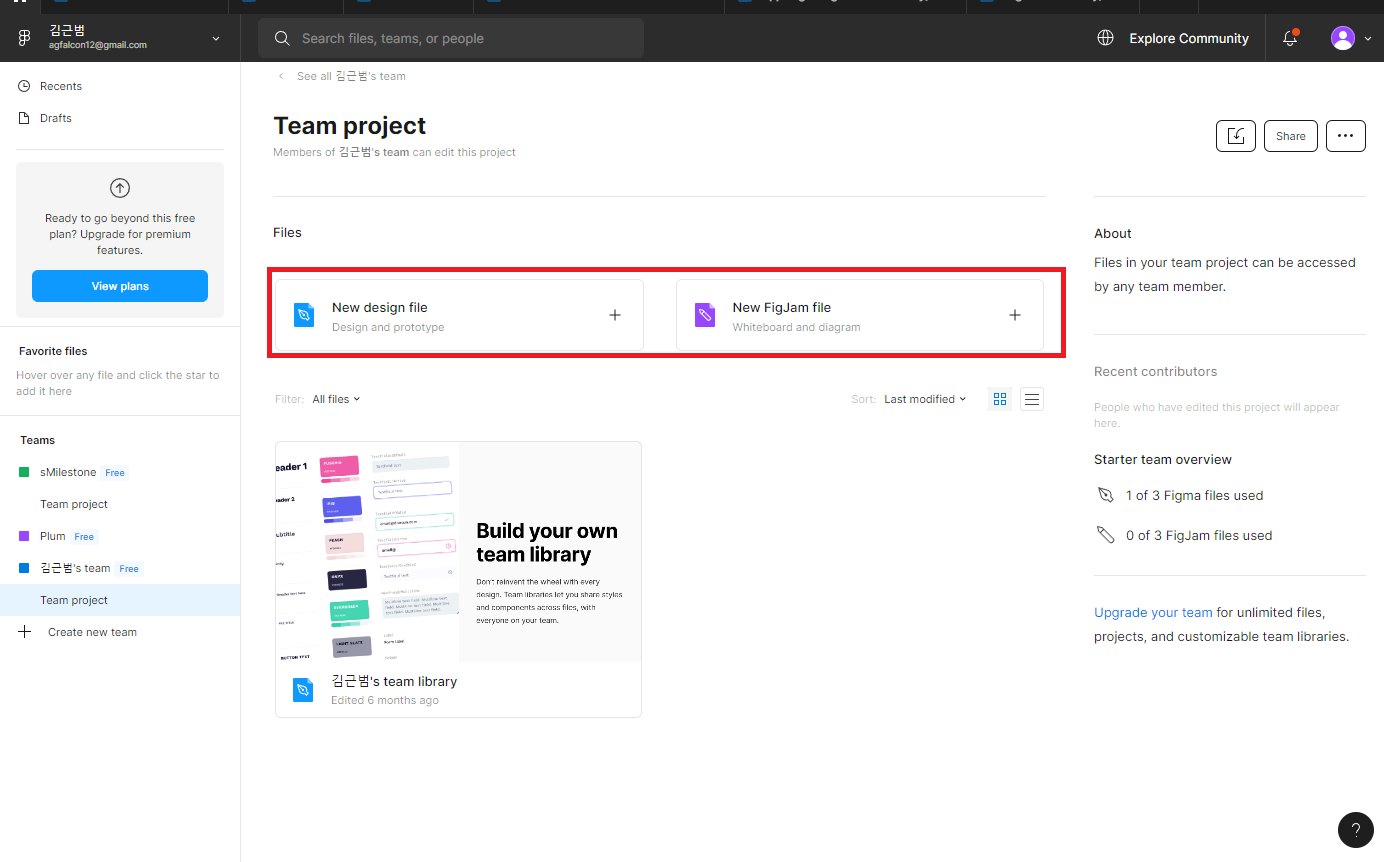Click pen icon beside Figma files used

point(1105,495)
